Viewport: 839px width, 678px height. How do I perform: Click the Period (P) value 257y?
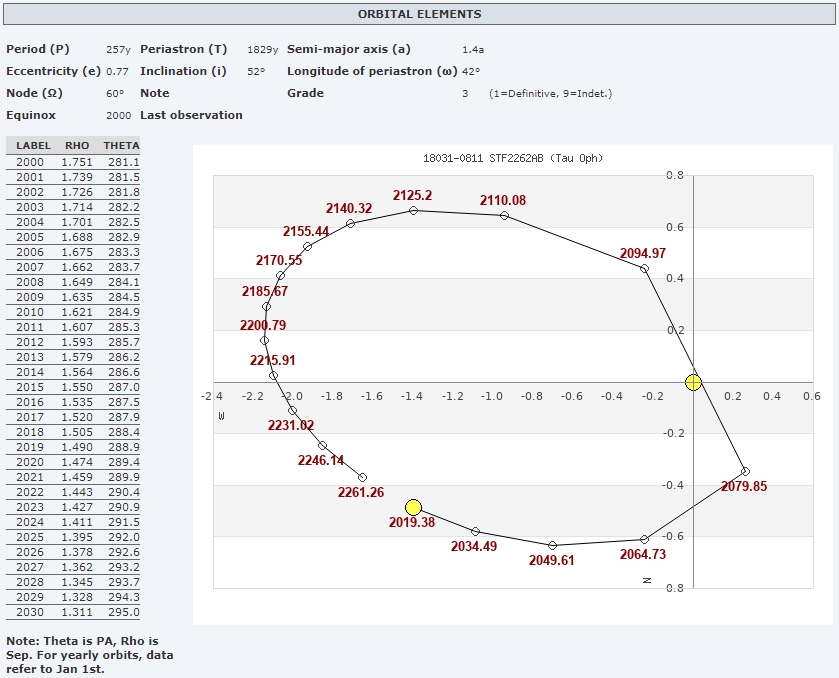click(118, 49)
